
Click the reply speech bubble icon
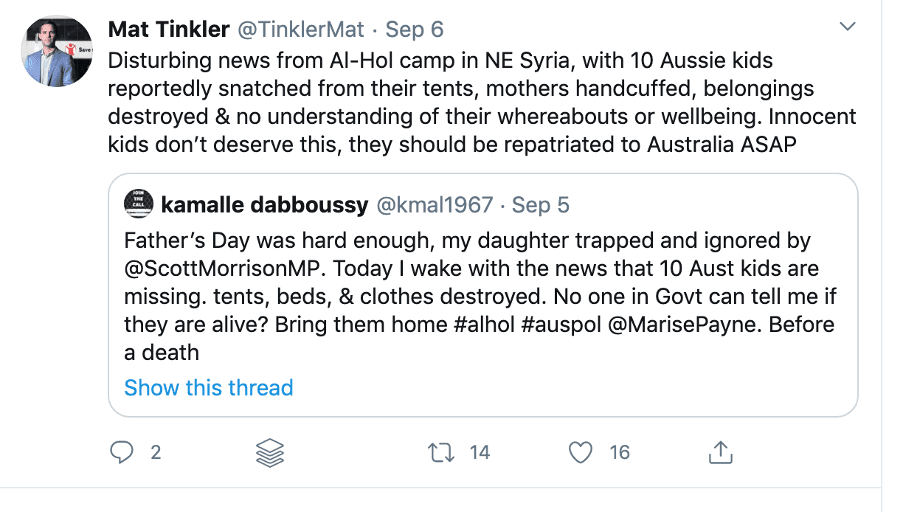click(122, 453)
